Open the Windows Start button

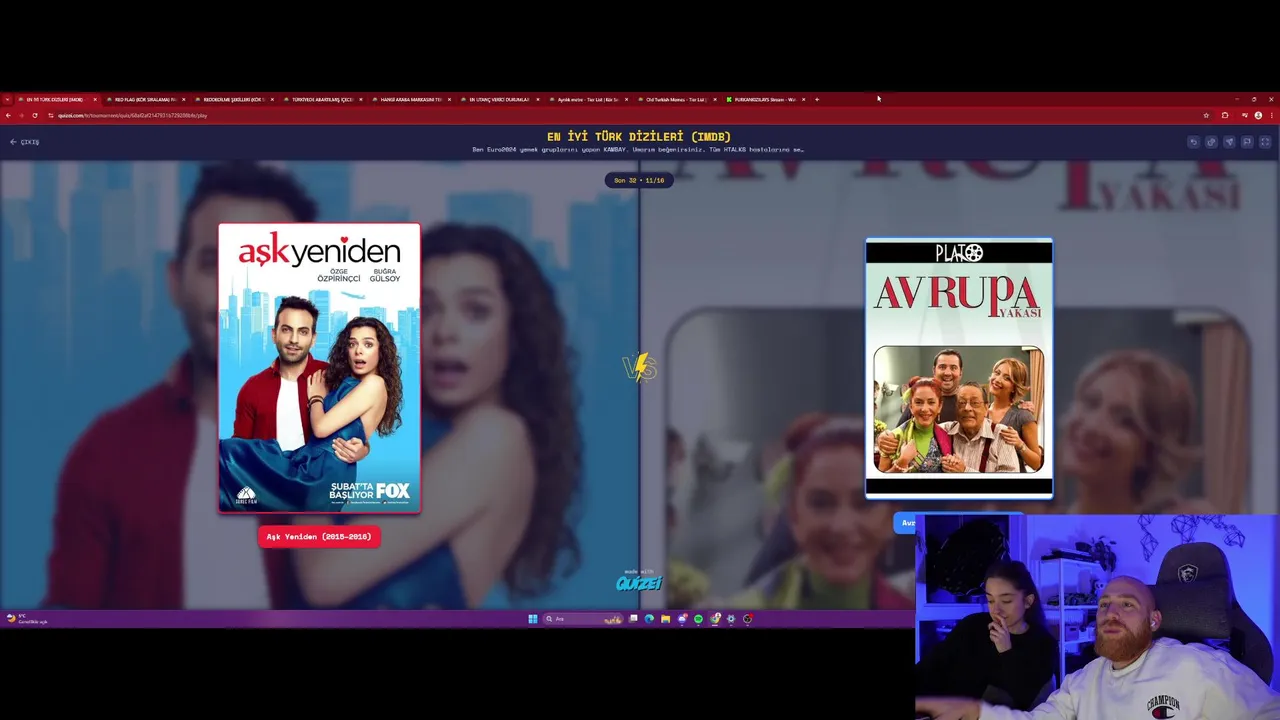point(533,619)
